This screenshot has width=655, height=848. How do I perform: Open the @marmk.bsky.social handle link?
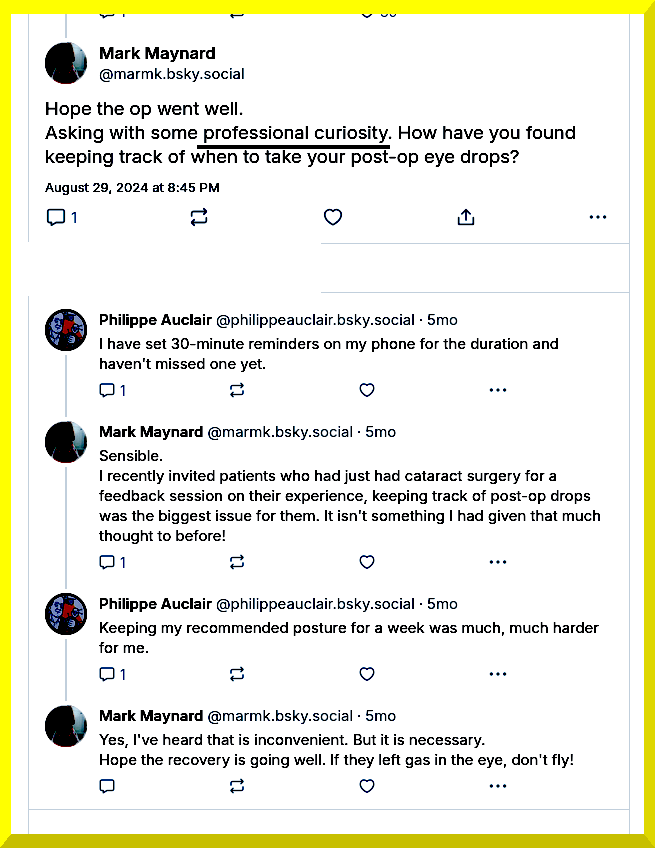[172, 73]
